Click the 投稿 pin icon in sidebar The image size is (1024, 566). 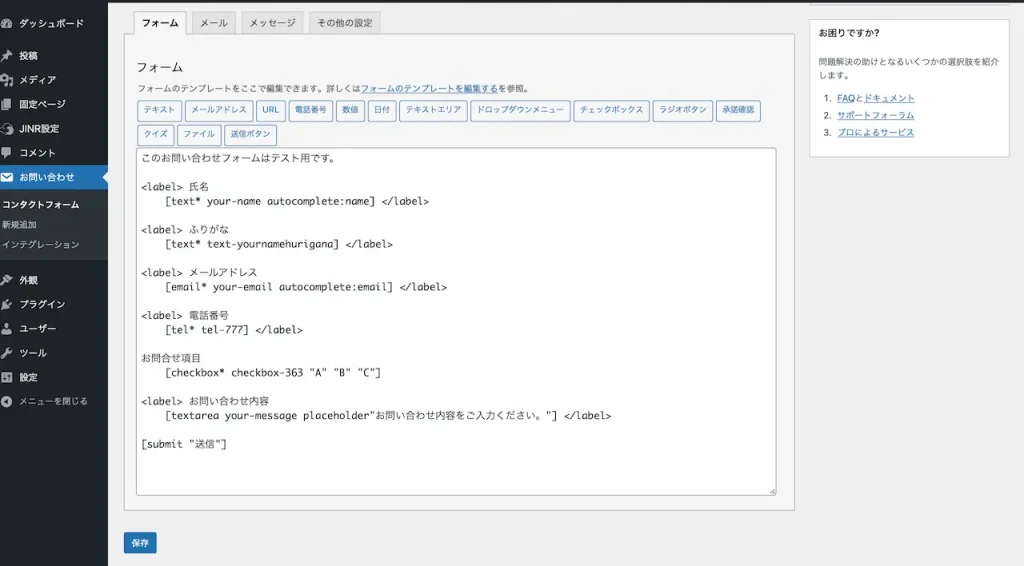tap(7, 55)
